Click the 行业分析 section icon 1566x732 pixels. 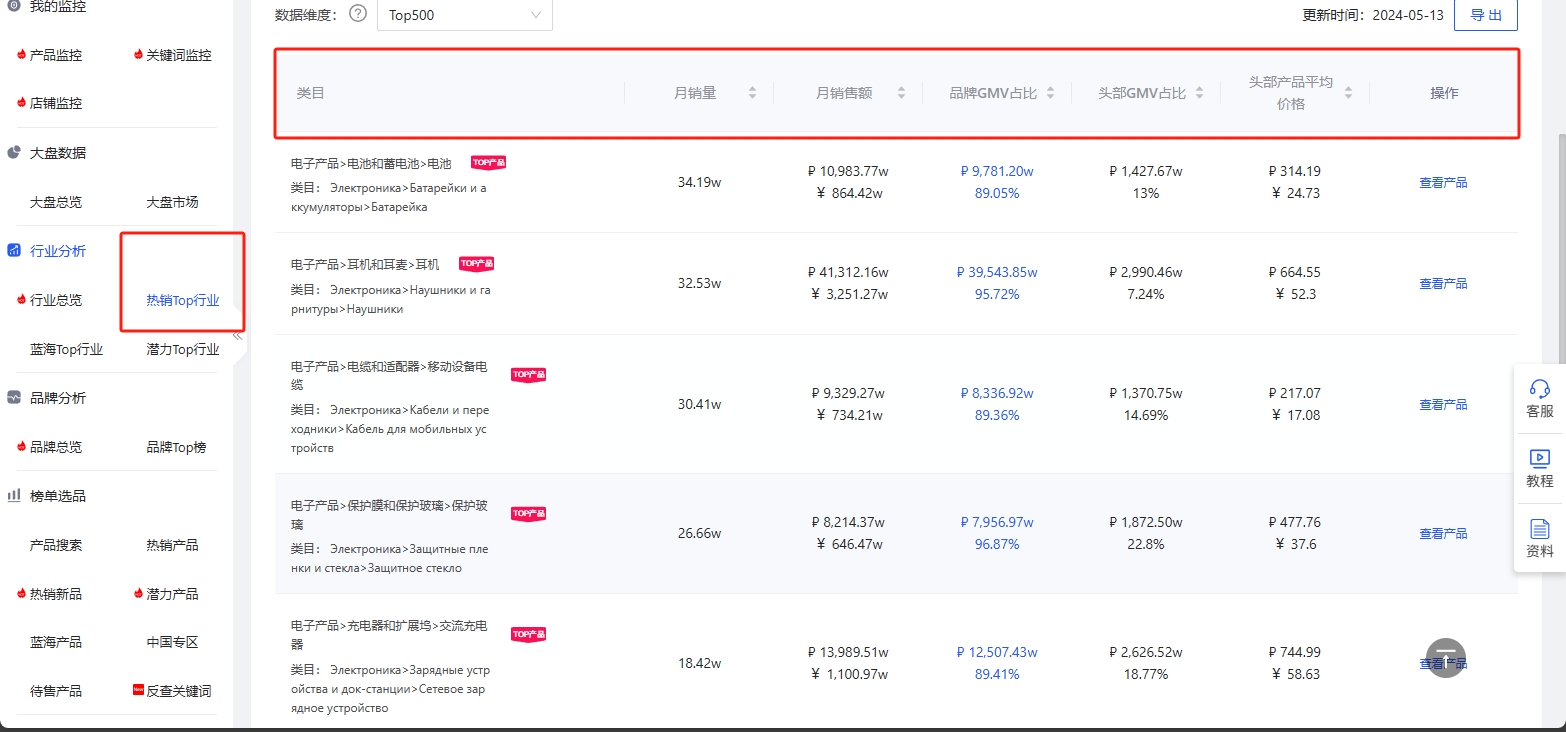point(14,251)
